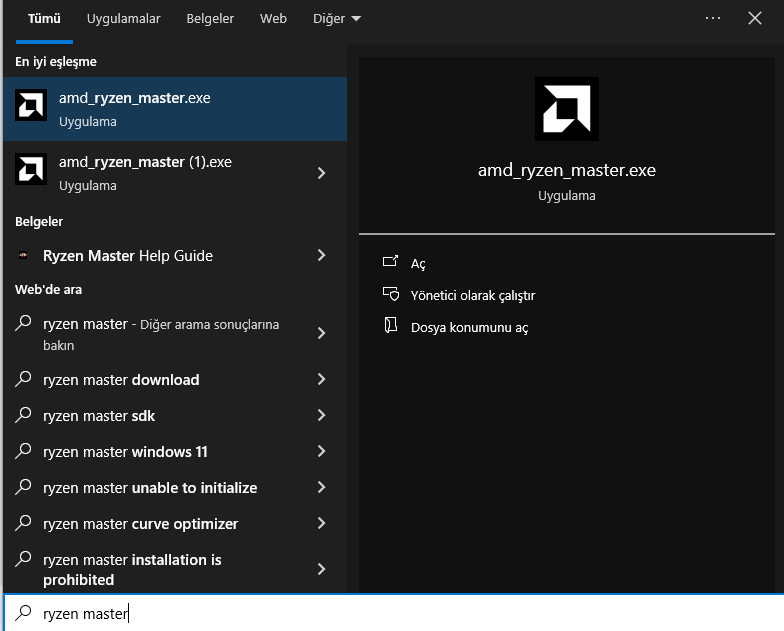Switch to the Uygulamalar tab
The height and width of the screenshot is (631, 784).
(123, 19)
